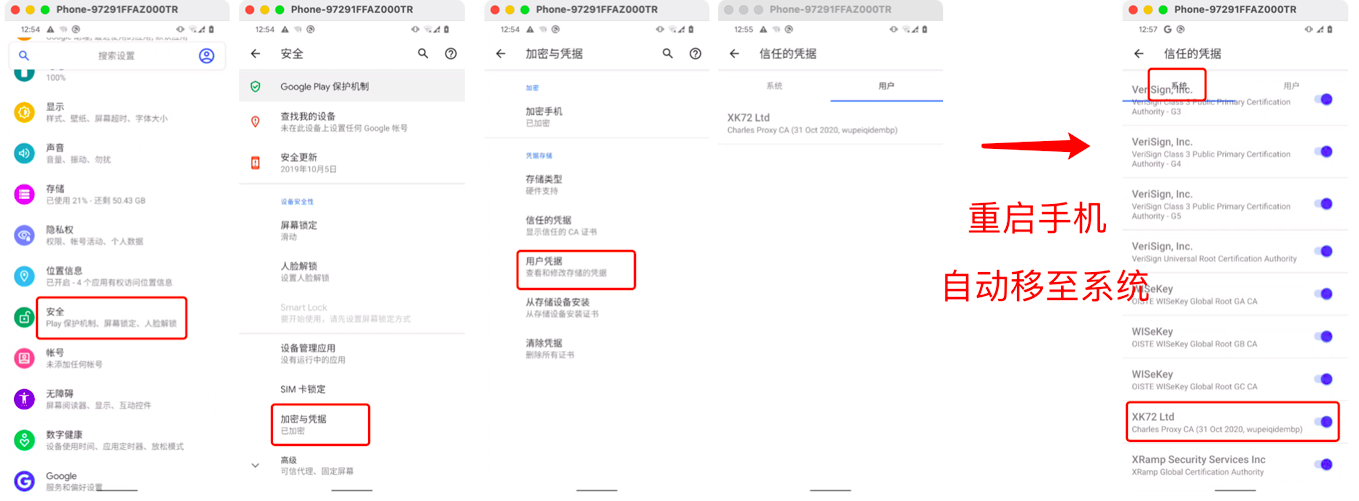The height and width of the screenshot is (501, 1359).
Task: Toggle the VeriSign Class 3 G3 certificate switch
Action: (1324, 99)
